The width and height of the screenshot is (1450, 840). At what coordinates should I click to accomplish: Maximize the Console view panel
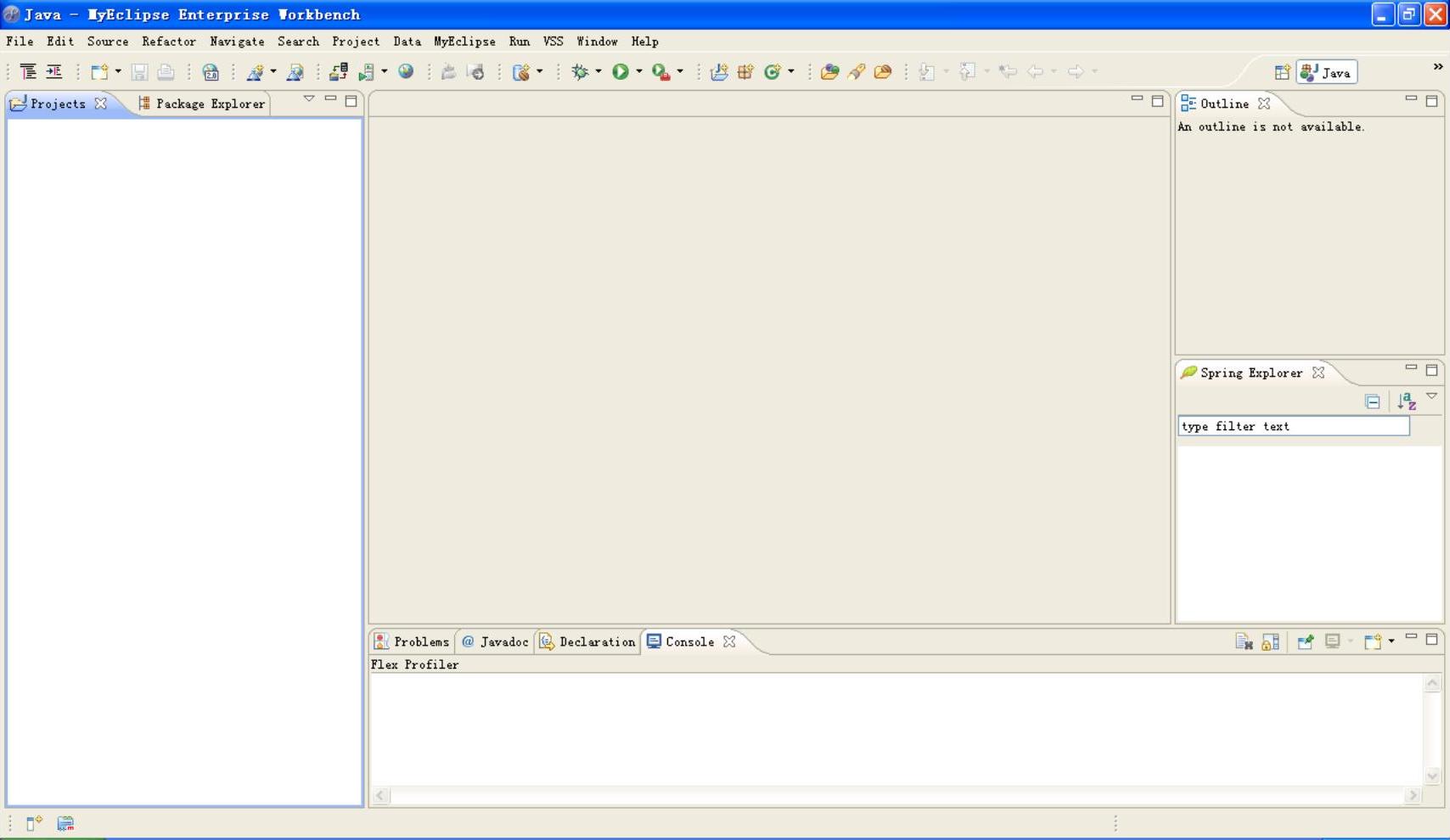pos(1431,639)
